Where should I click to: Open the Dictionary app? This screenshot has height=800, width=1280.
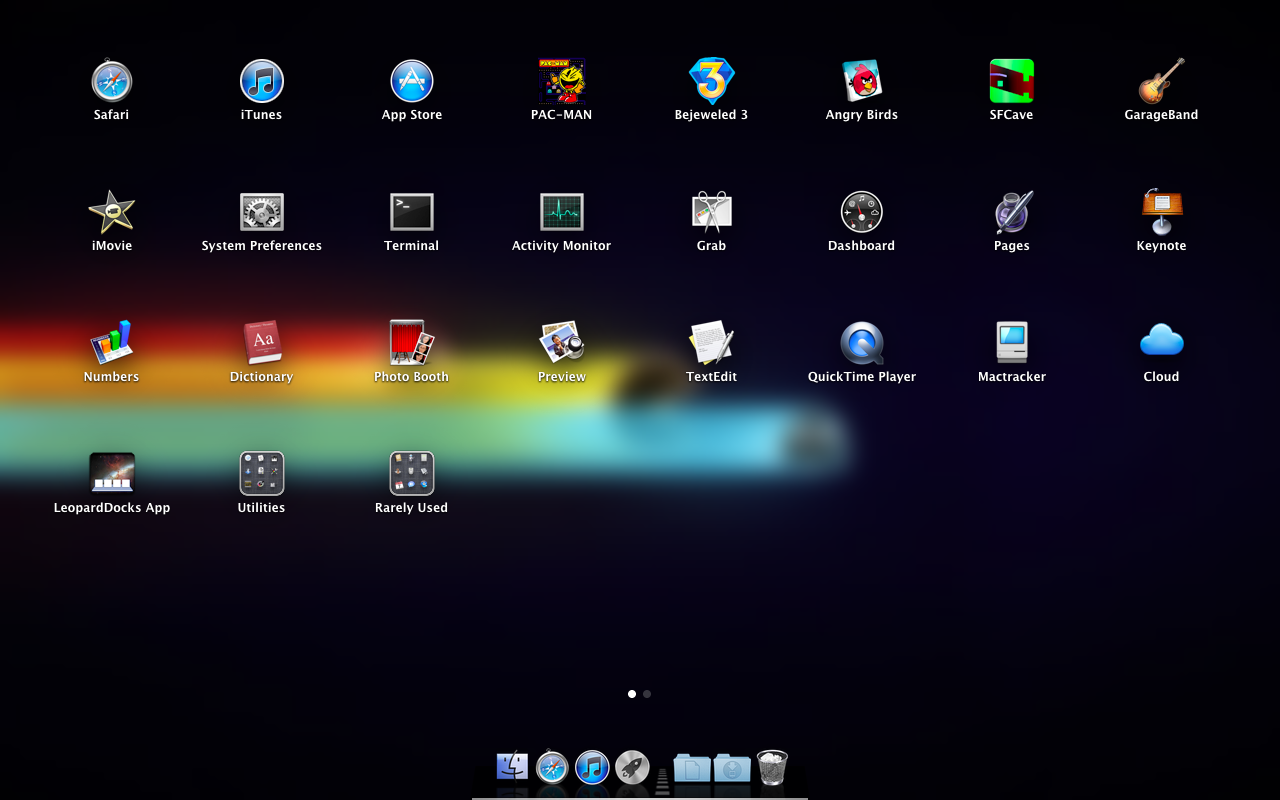point(262,343)
